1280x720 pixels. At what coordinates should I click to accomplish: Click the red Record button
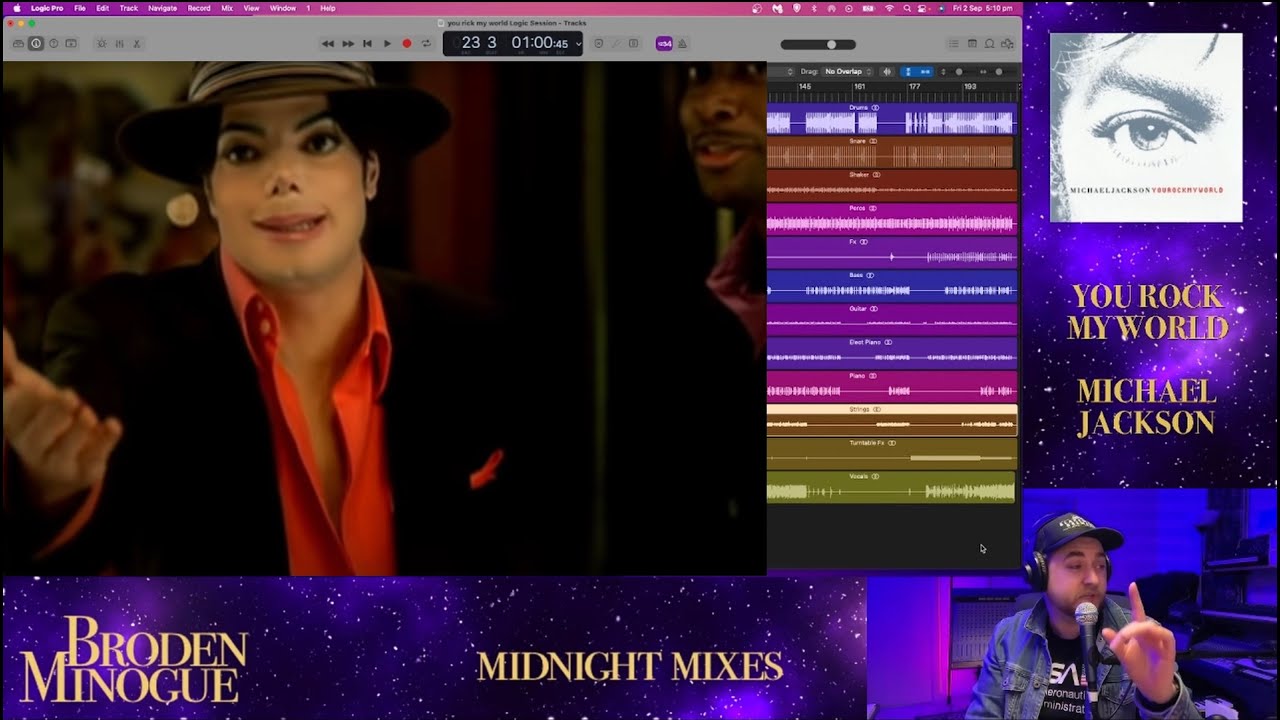[x=406, y=44]
